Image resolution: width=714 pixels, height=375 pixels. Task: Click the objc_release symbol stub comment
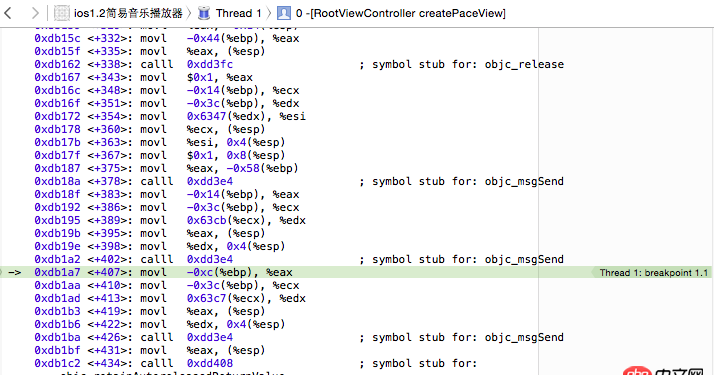point(461,65)
